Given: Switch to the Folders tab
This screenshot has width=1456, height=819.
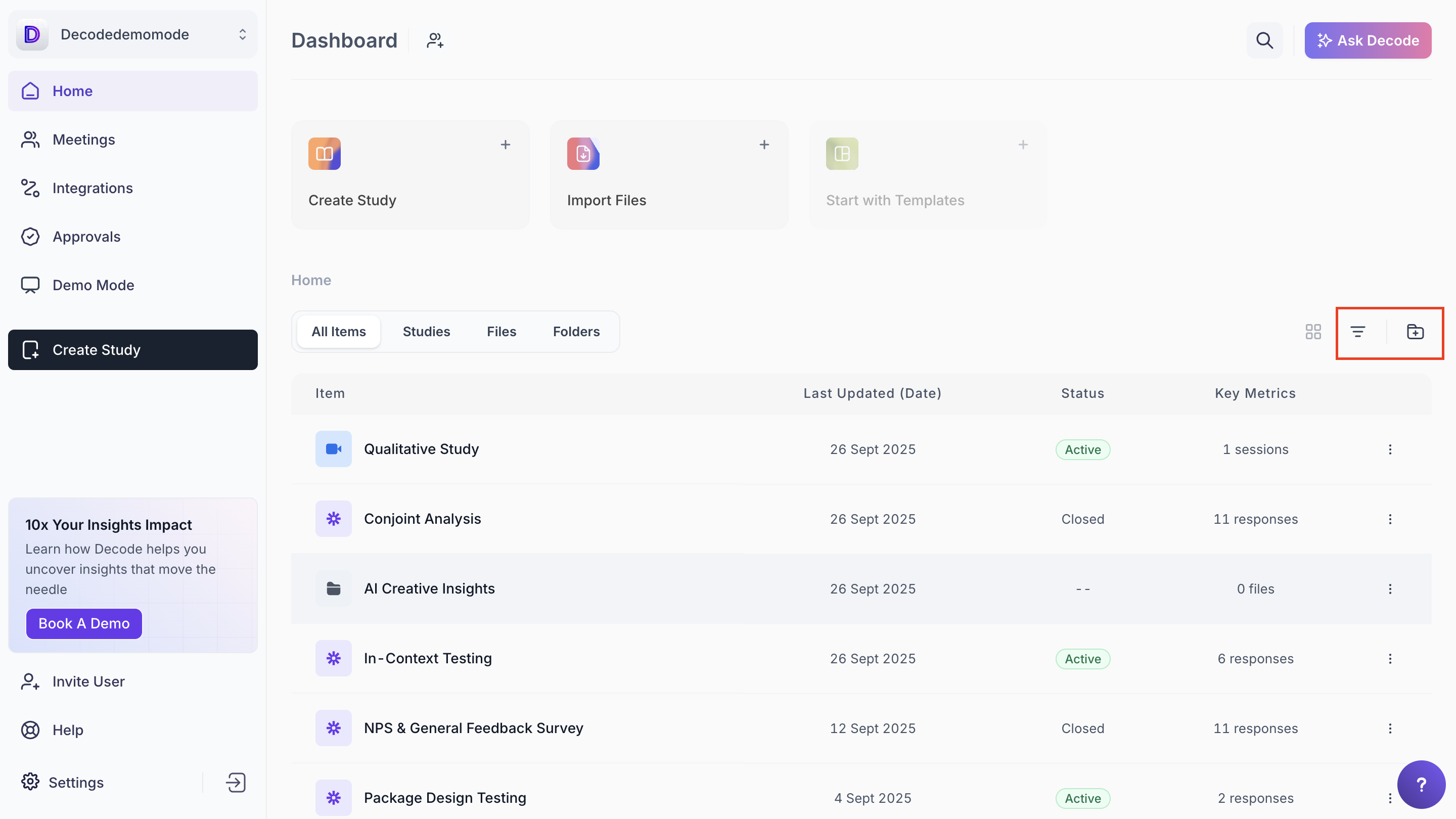Looking at the screenshot, I should (x=576, y=332).
